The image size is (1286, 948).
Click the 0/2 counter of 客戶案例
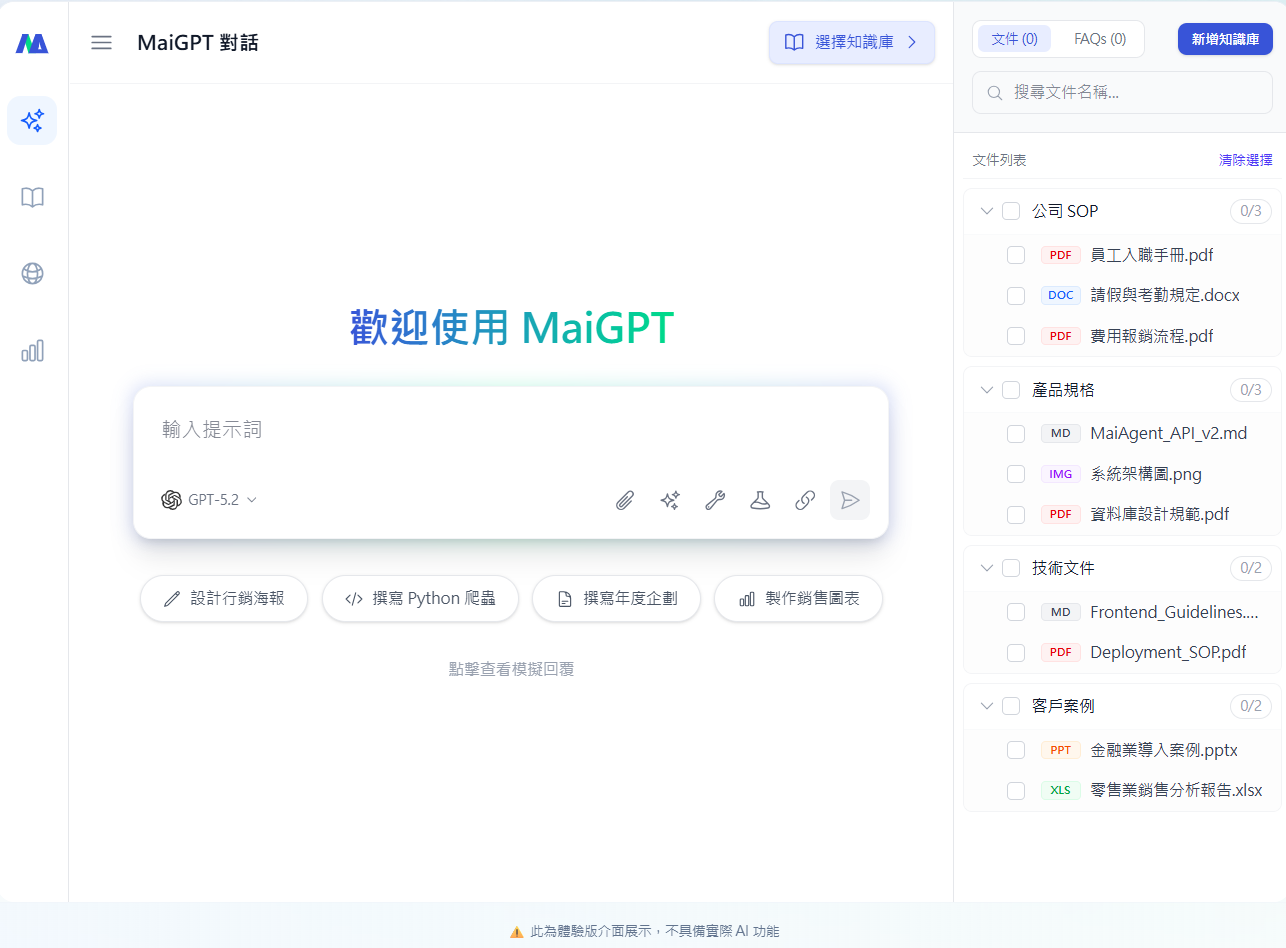tap(1251, 706)
